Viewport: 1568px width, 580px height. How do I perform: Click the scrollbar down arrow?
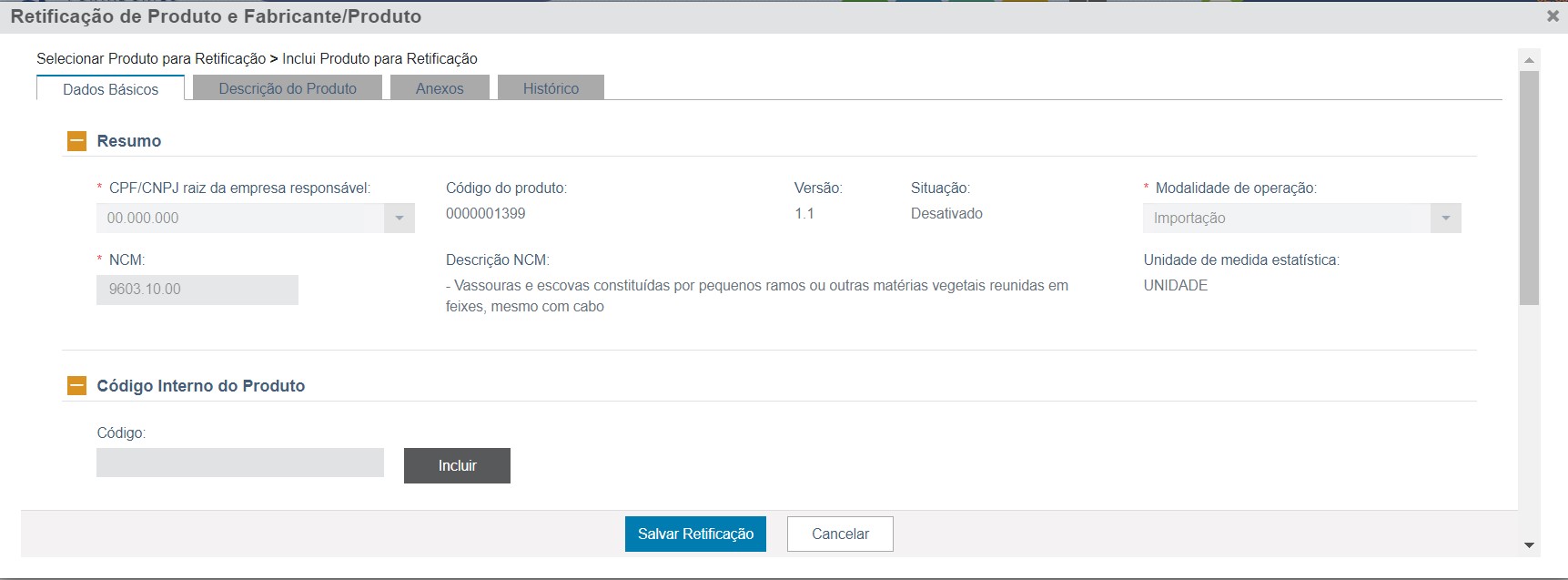[x=1529, y=545]
